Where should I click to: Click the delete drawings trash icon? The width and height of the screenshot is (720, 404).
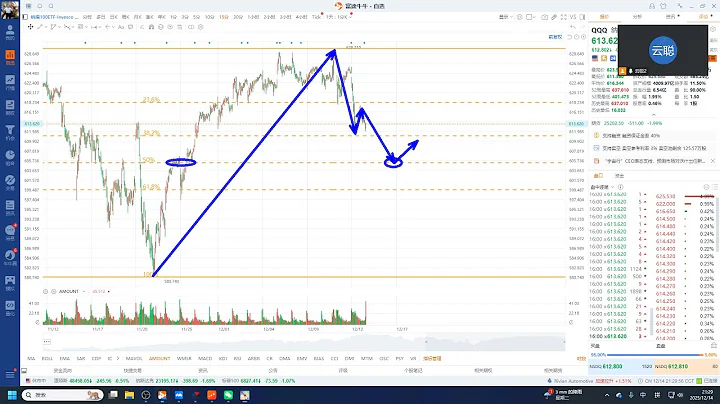[180, 27]
